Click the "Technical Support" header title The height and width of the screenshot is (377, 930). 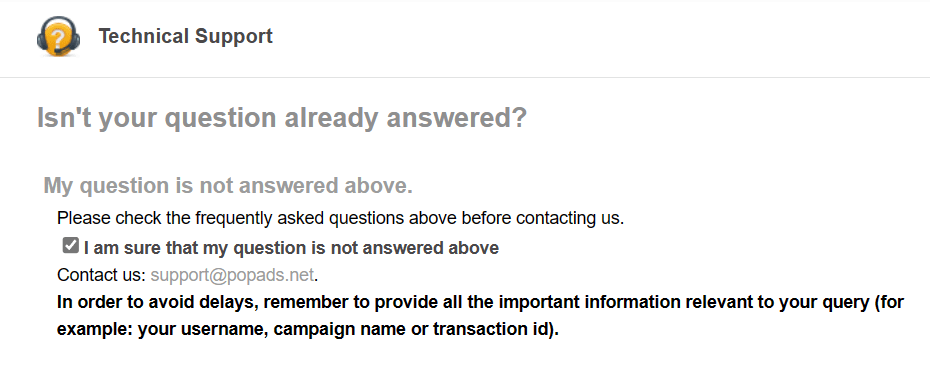click(186, 36)
